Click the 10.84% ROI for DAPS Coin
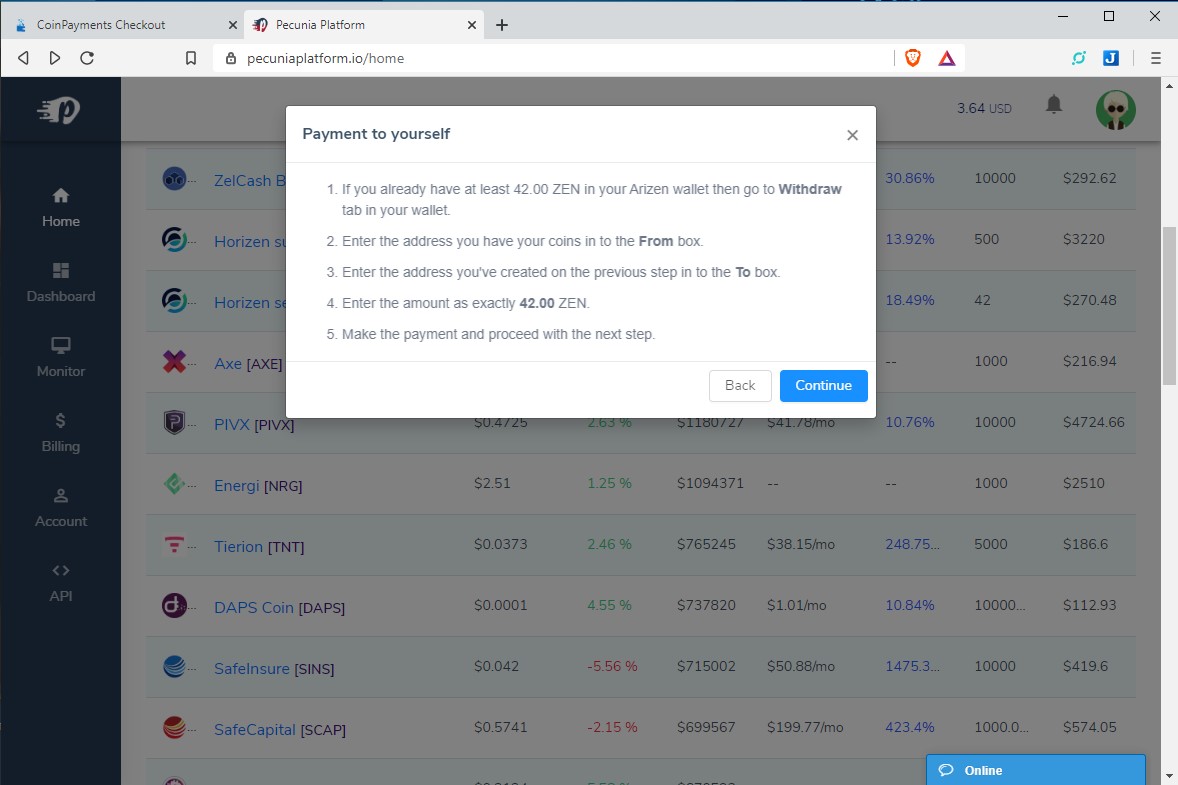 coord(910,605)
